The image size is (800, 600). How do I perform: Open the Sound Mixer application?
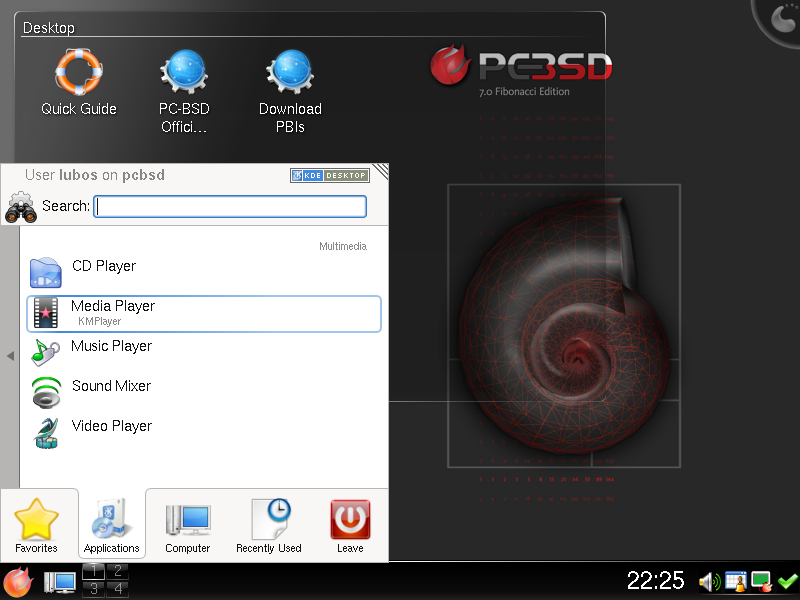pos(204,393)
